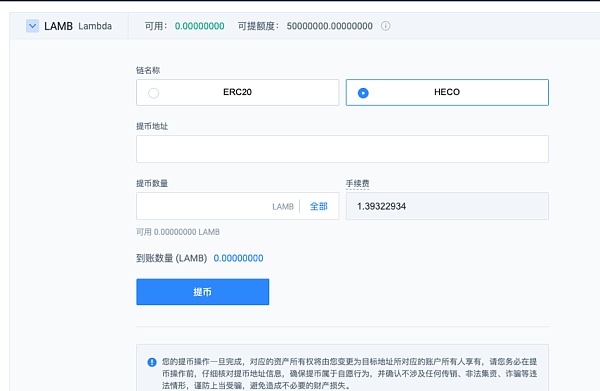Click the LAMB coin name label
This screenshot has height=391, width=600.
59,26
